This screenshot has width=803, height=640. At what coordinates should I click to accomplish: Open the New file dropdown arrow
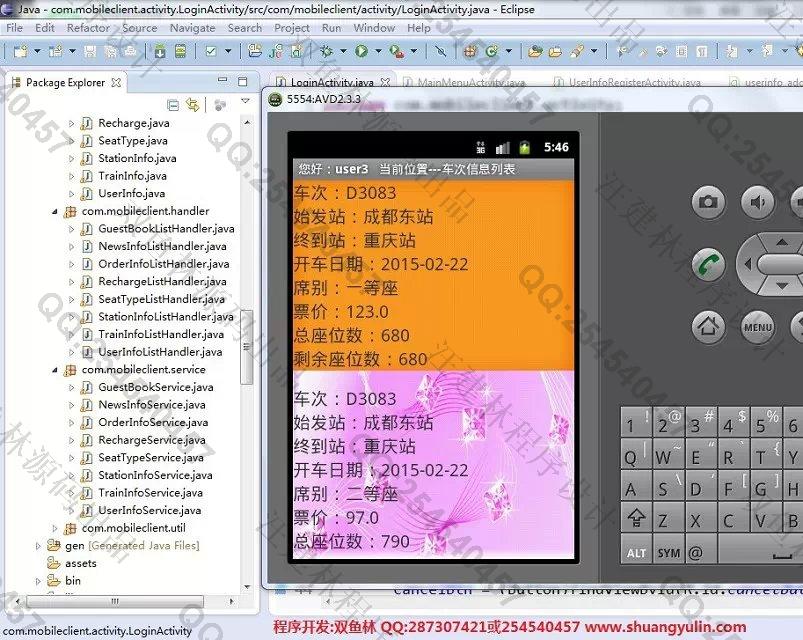pyautogui.click(x=37, y=51)
